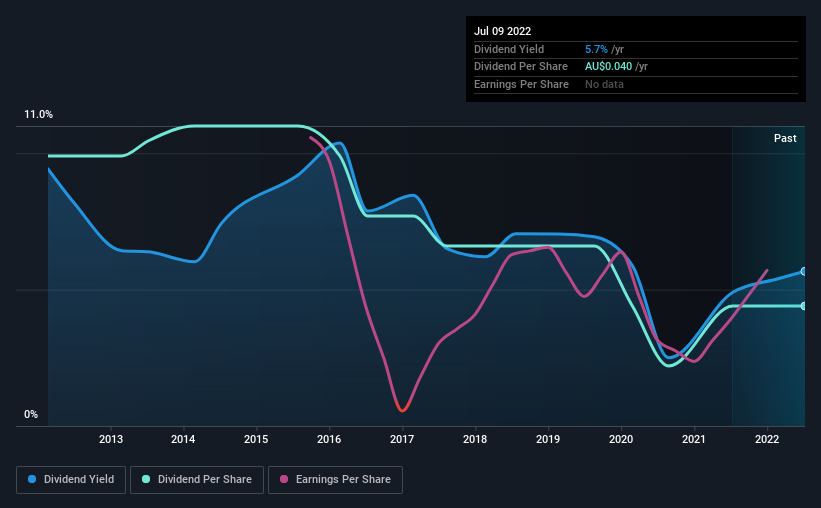Click the No data earnings value
Viewport: 821px width, 508px height.
coord(604,84)
